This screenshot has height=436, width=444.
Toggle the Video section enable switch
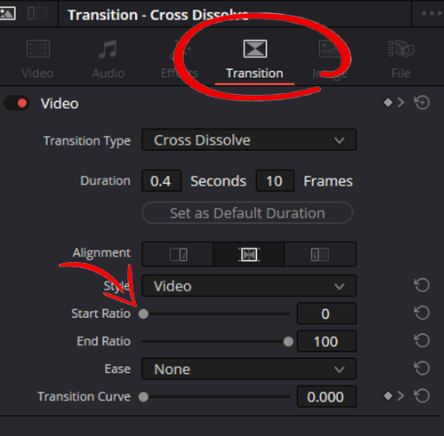click(17, 103)
